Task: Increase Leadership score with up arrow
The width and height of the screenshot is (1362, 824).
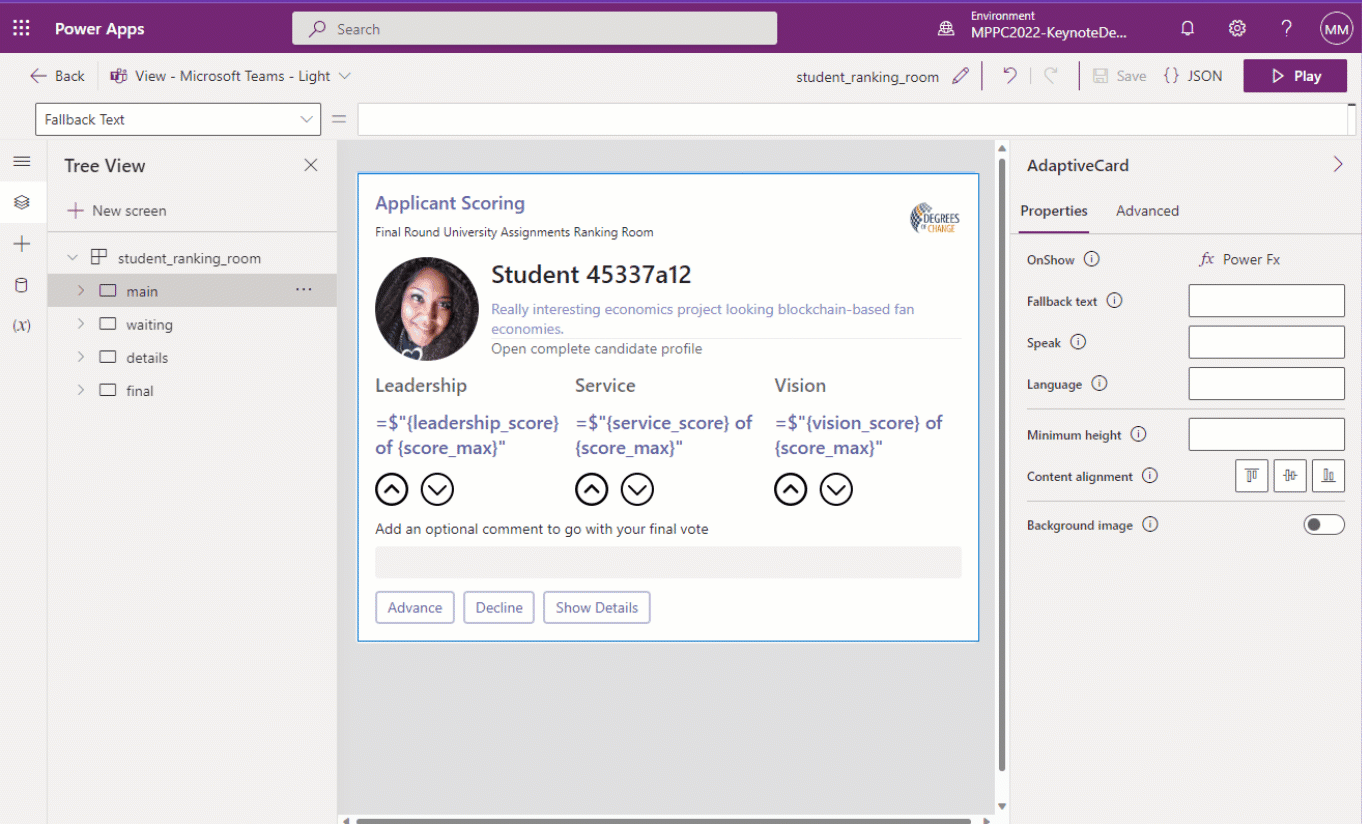Action: 392,489
